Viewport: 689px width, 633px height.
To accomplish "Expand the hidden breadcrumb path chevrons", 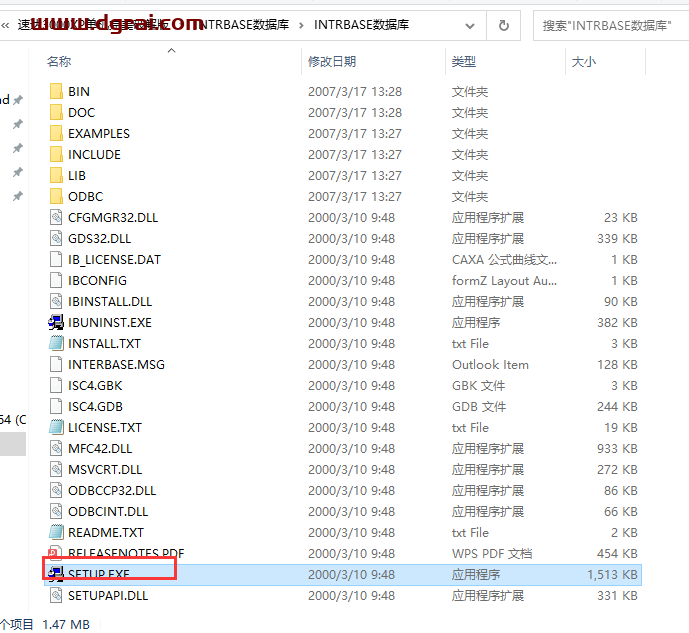I will [x=5, y=25].
